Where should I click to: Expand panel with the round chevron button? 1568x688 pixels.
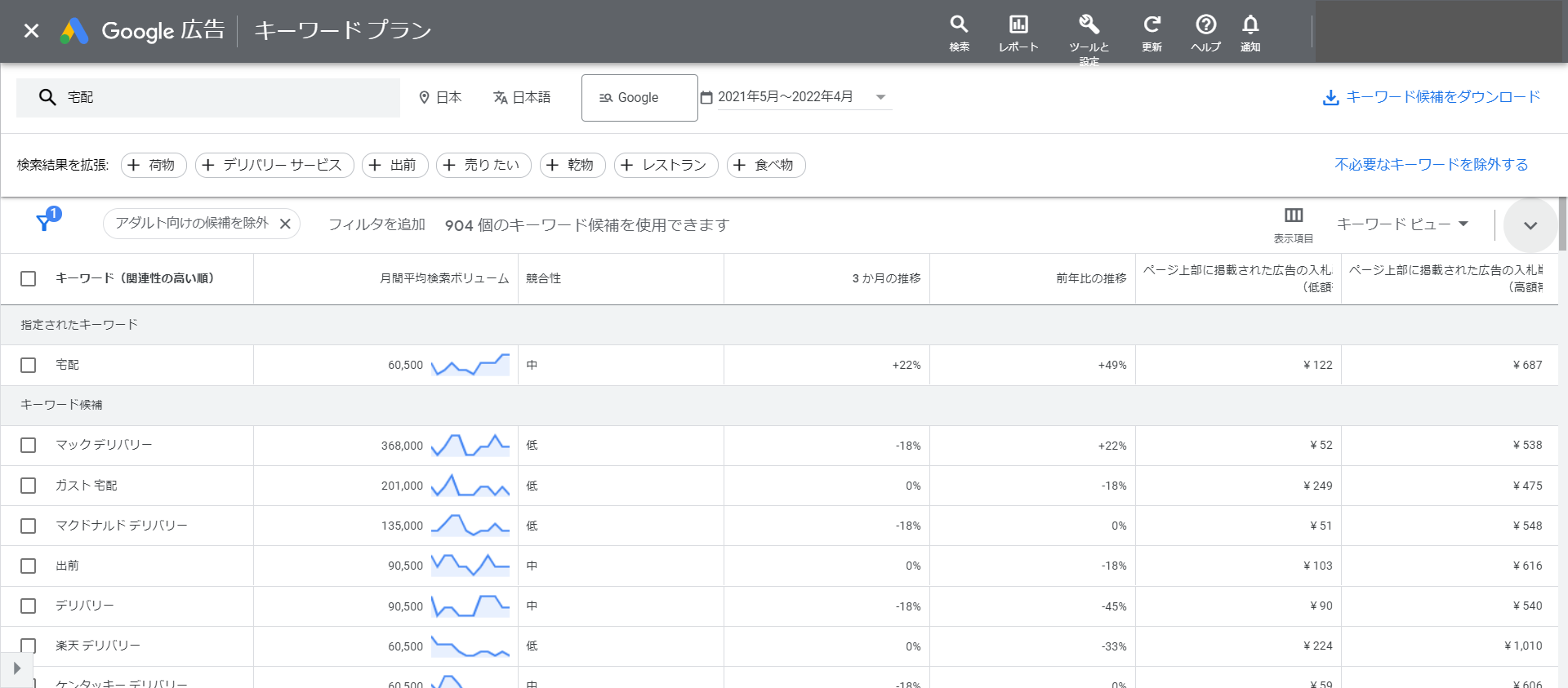click(1530, 225)
